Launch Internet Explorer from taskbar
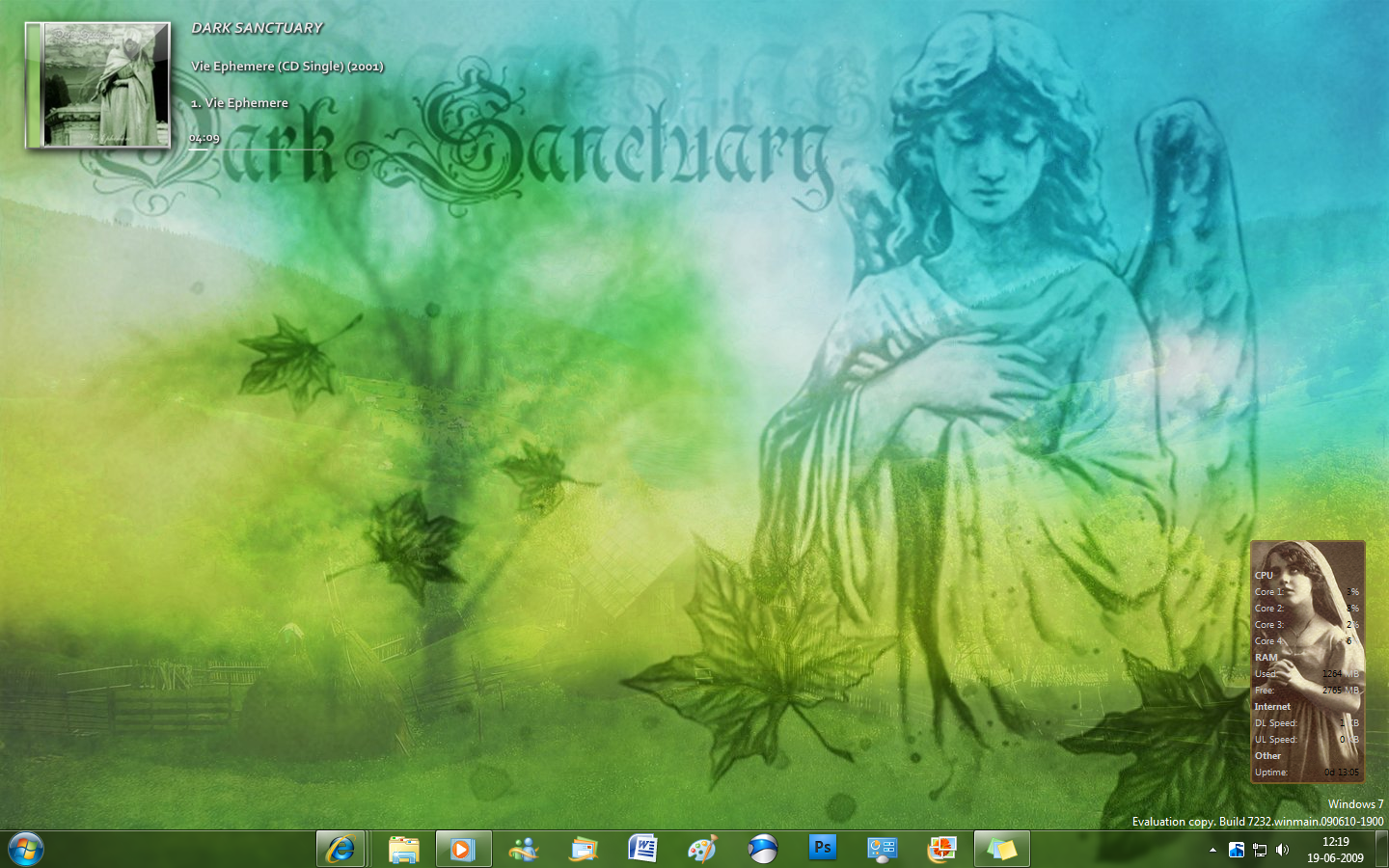The width and height of the screenshot is (1389, 868). click(x=340, y=849)
